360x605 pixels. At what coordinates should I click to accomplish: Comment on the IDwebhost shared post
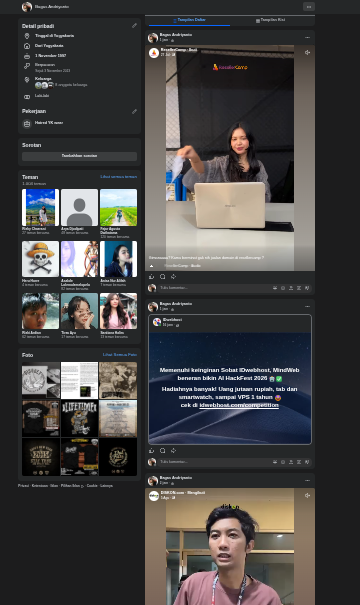pos(163,451)
